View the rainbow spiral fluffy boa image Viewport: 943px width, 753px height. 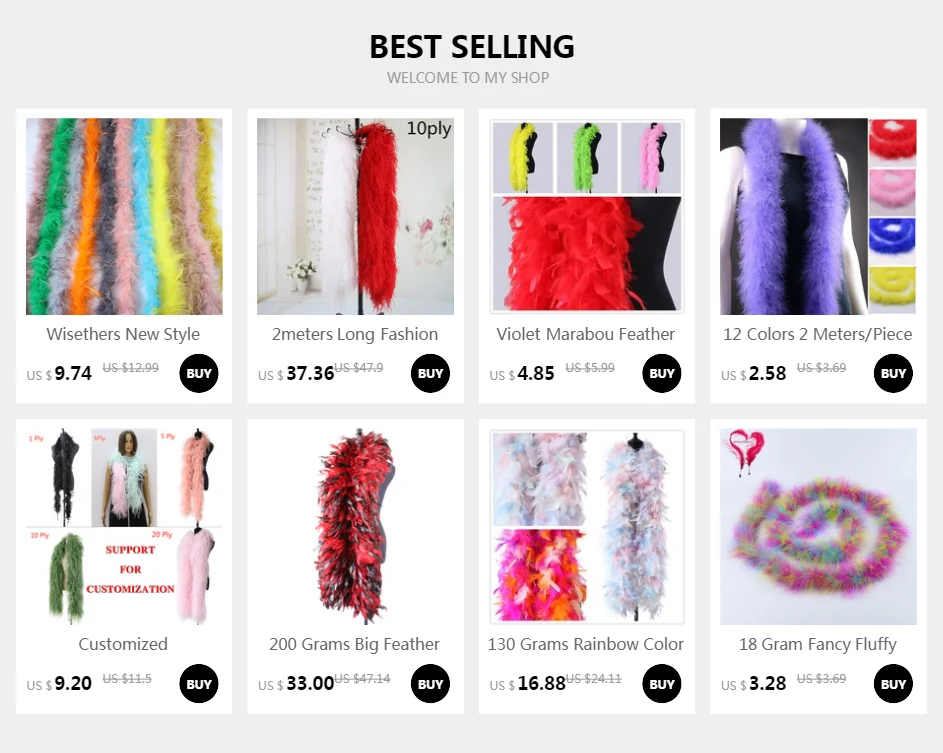pyautogui.click(x=819, y=527)
